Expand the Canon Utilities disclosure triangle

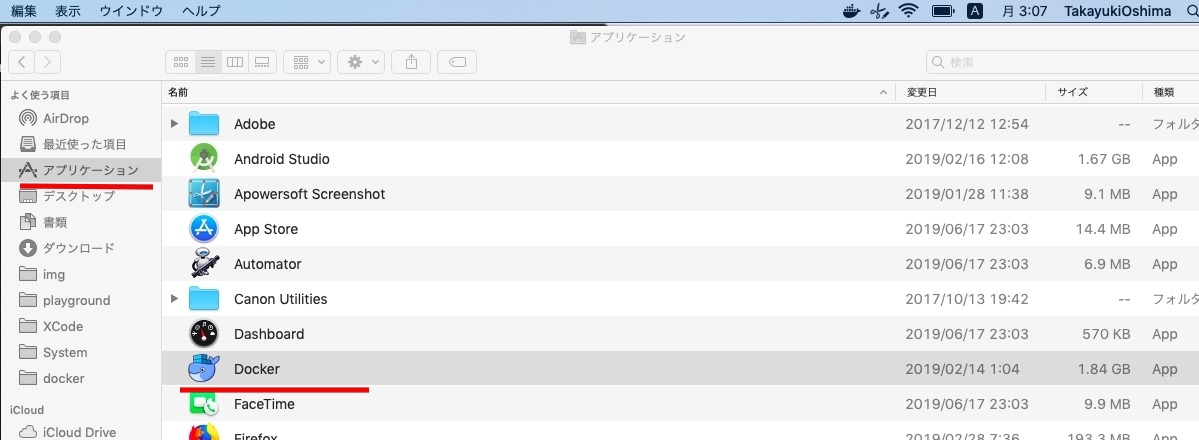[x=174, y=298]
